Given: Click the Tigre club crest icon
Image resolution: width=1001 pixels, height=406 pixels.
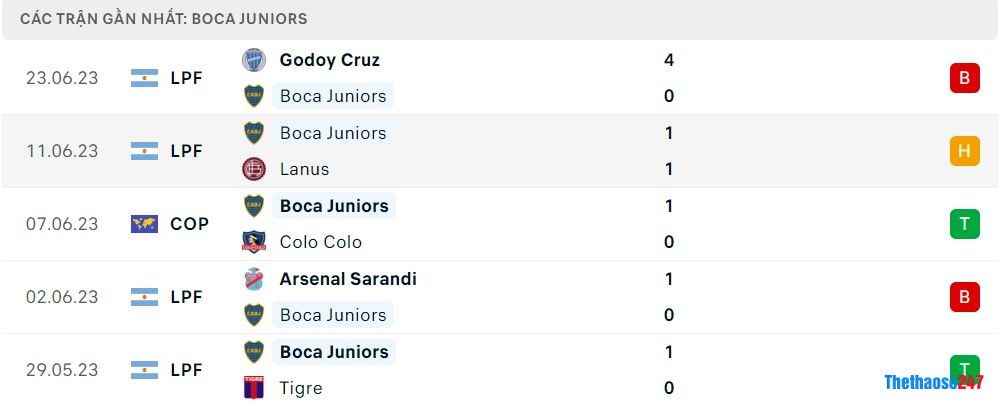Looking at the screenshot, I should (254, 388).
